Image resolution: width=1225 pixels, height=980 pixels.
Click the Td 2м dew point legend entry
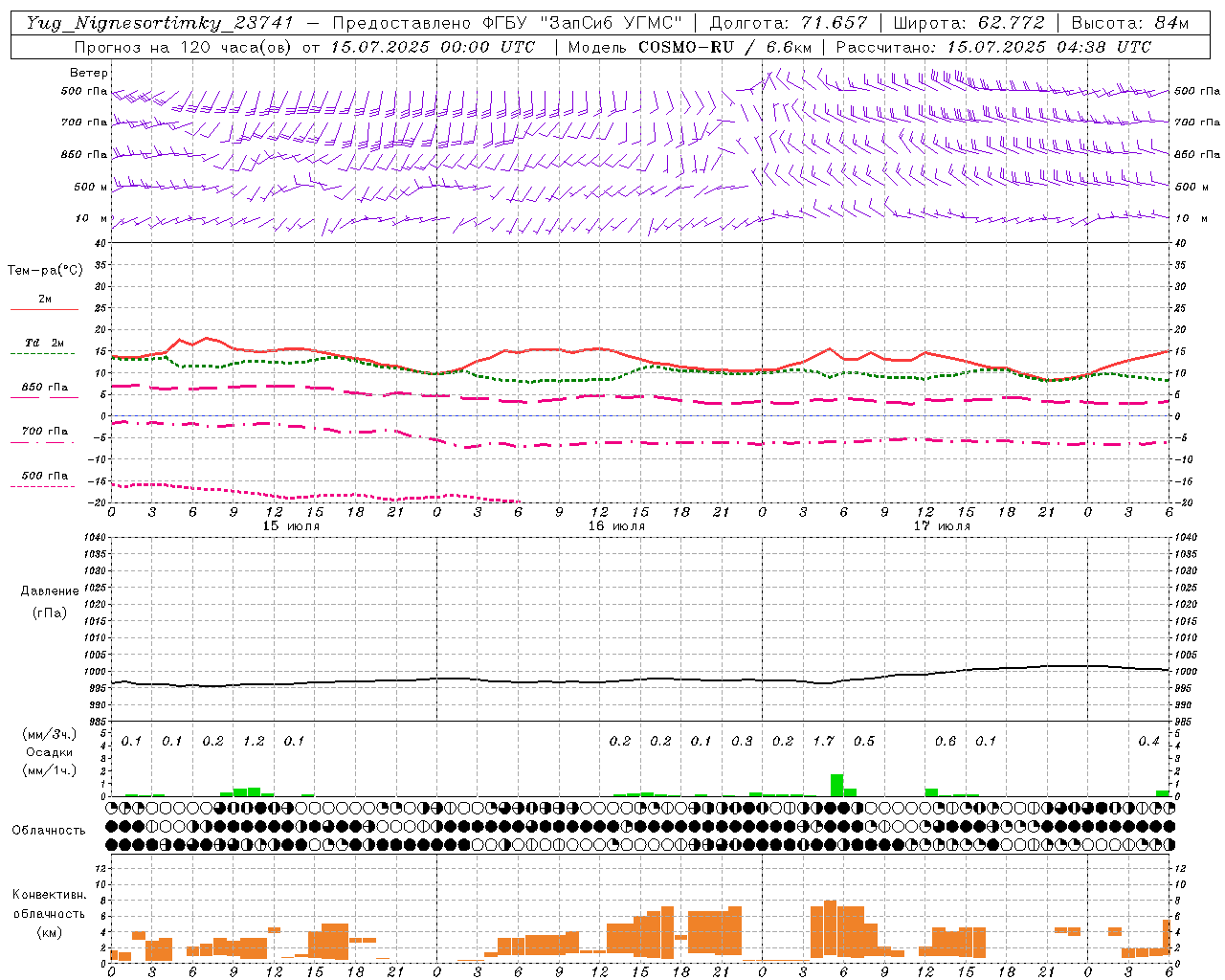[x=45, y=343]
